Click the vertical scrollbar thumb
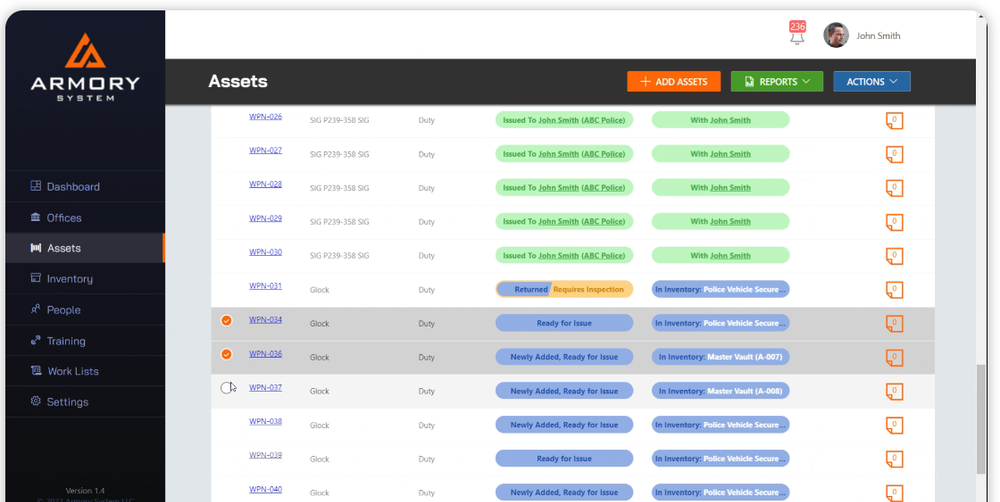Screen dimensions: 1000x502 (x=981, y=418)
